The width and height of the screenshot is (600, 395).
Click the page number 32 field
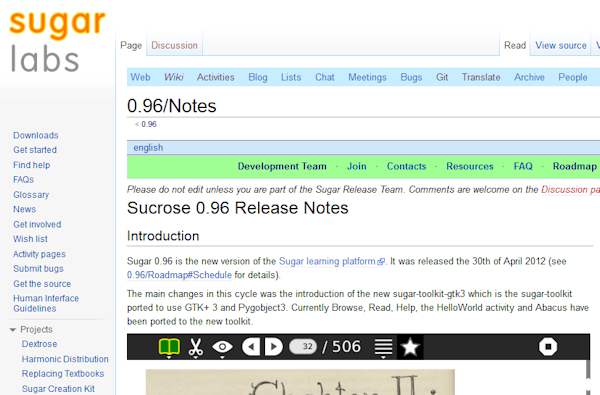[303, 347]
